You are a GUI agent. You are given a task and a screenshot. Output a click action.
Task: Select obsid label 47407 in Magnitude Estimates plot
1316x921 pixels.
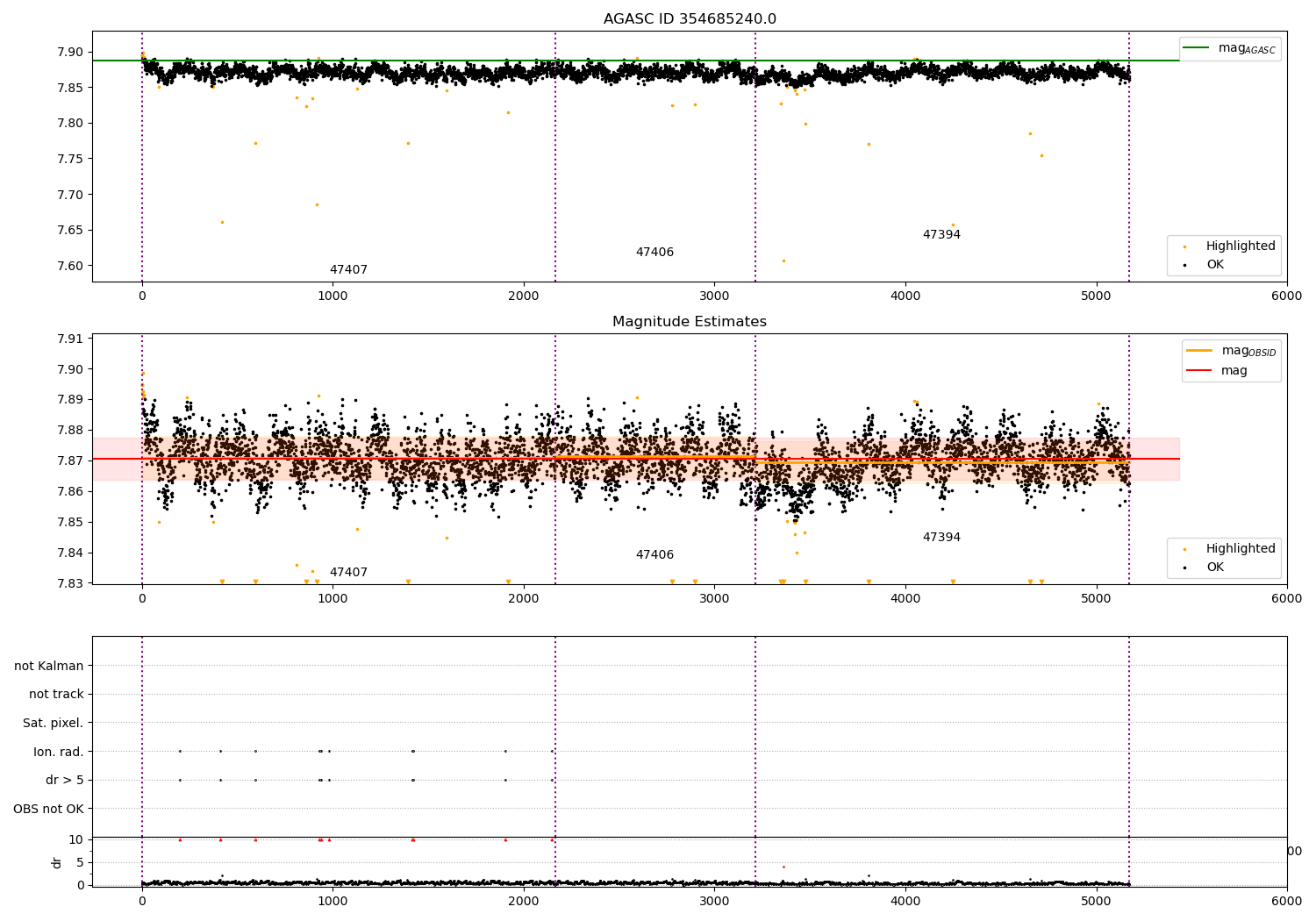pyautogui.click(x=348, y=573)
